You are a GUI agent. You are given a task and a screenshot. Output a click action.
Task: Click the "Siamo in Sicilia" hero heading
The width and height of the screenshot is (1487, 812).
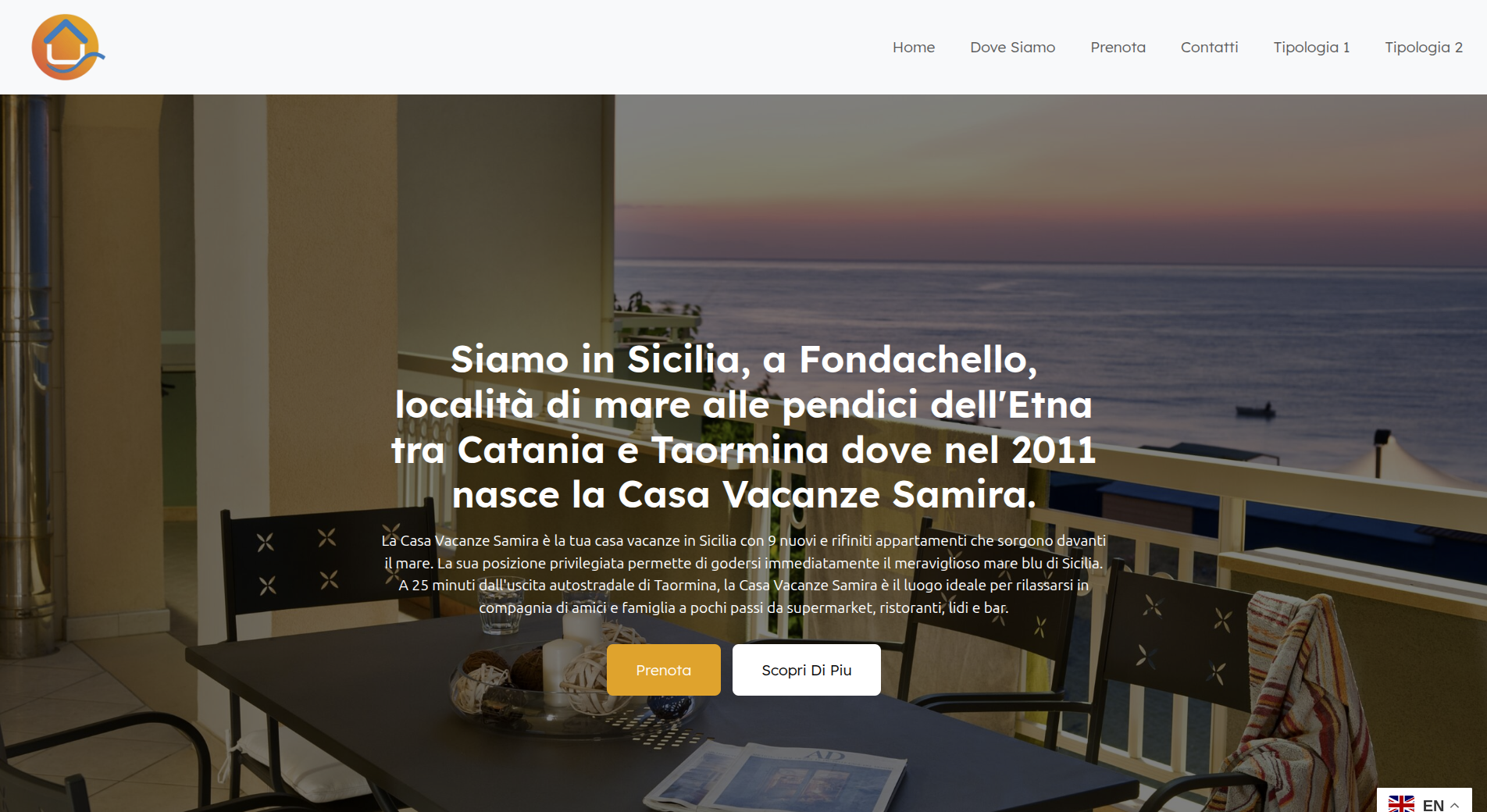coord(743,426)
